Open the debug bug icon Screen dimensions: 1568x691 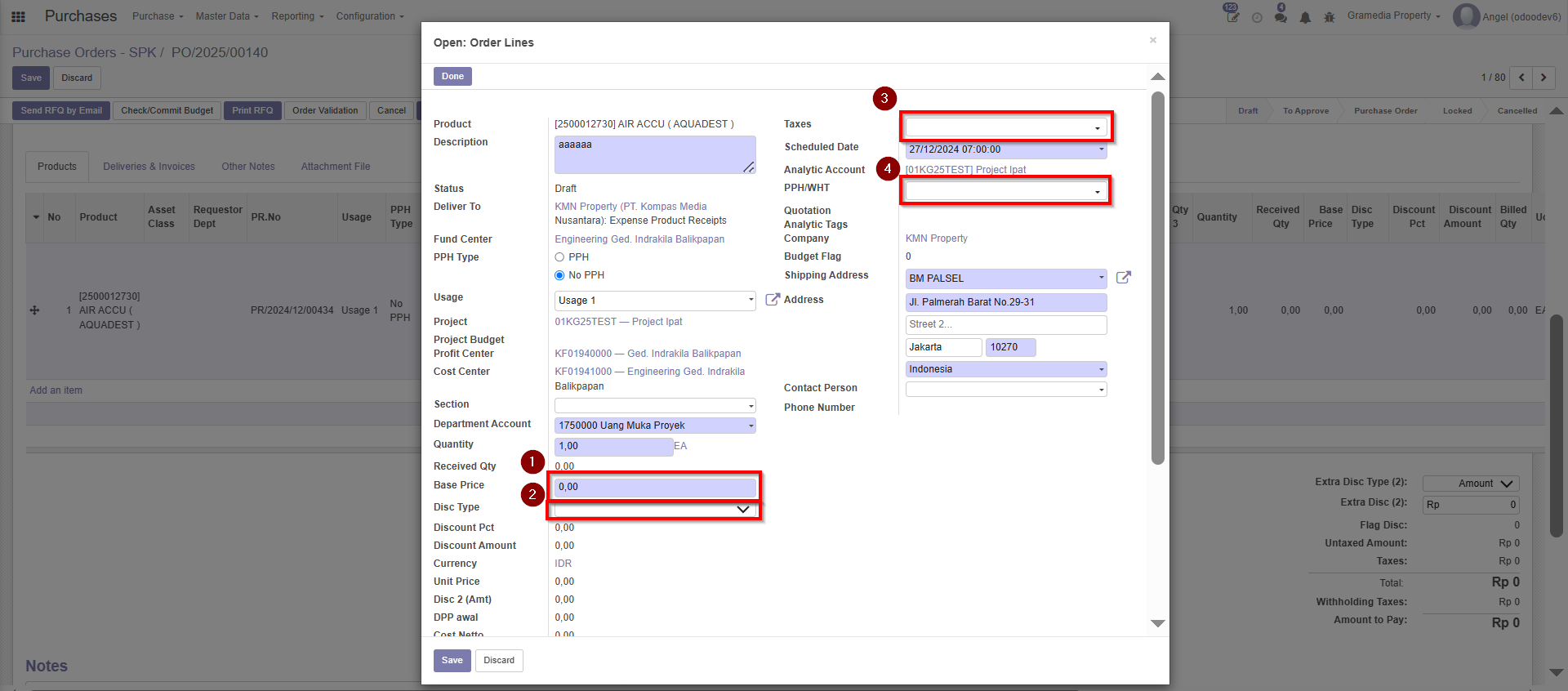click(1330, 17)
